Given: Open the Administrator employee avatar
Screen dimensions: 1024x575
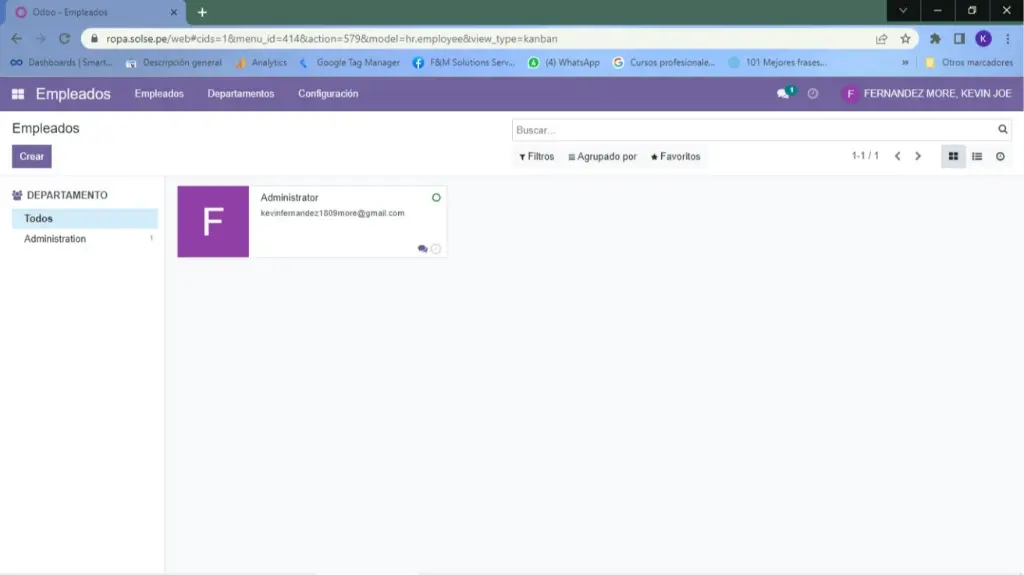Looking at the screenshot, I should (213, 222).
